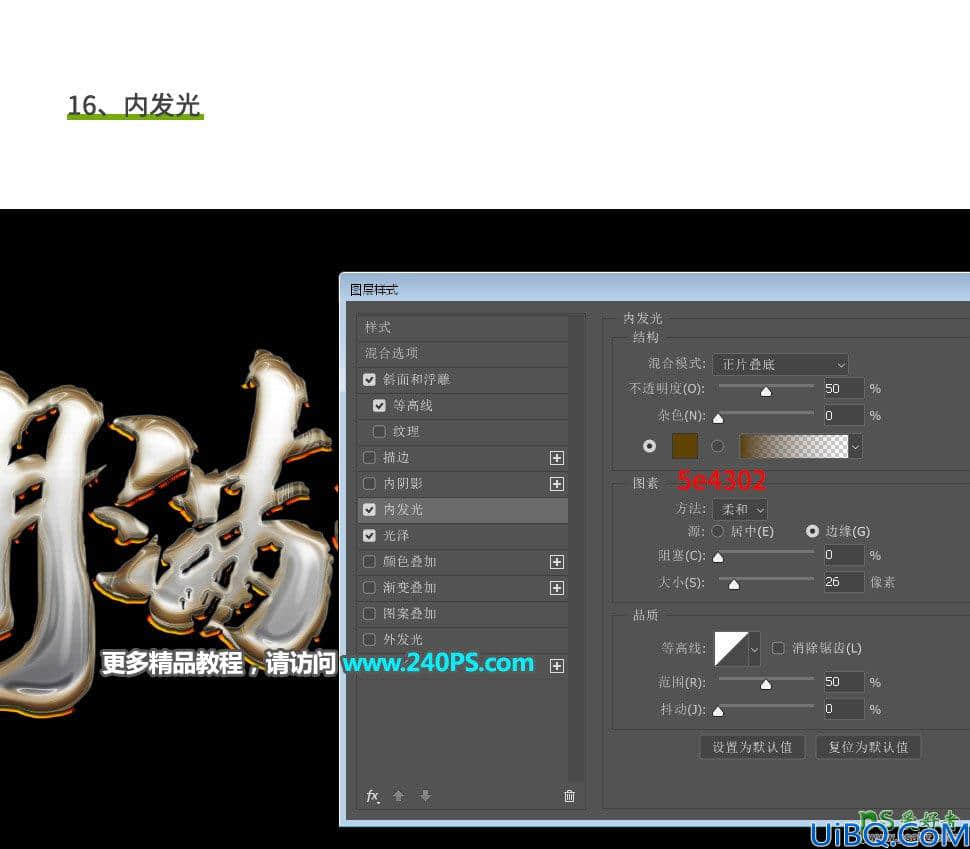Move effect up arrow icon
The width and height of the screenshot is (970, 849).
398,796
